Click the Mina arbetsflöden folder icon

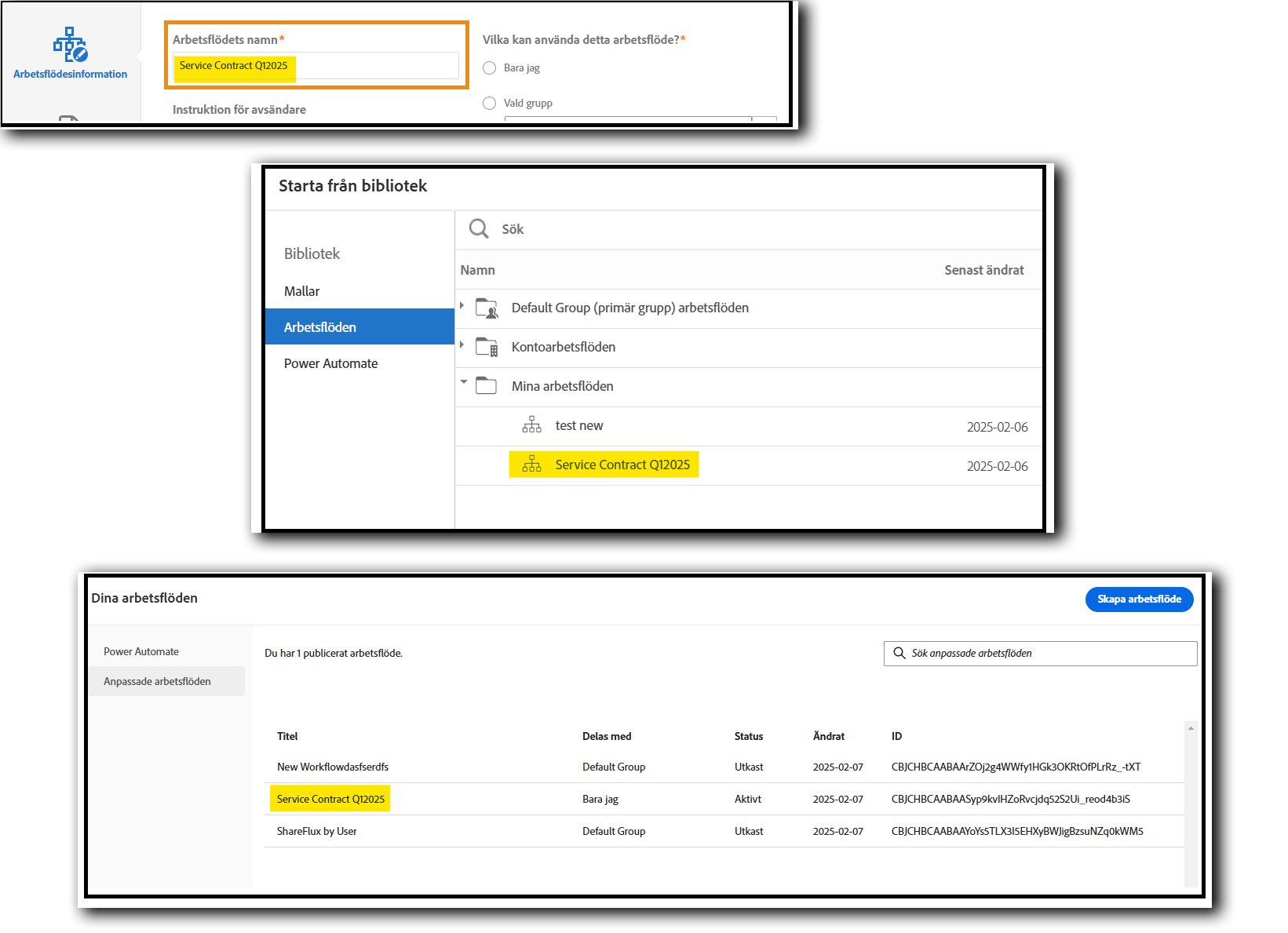(x=487, y=386)
